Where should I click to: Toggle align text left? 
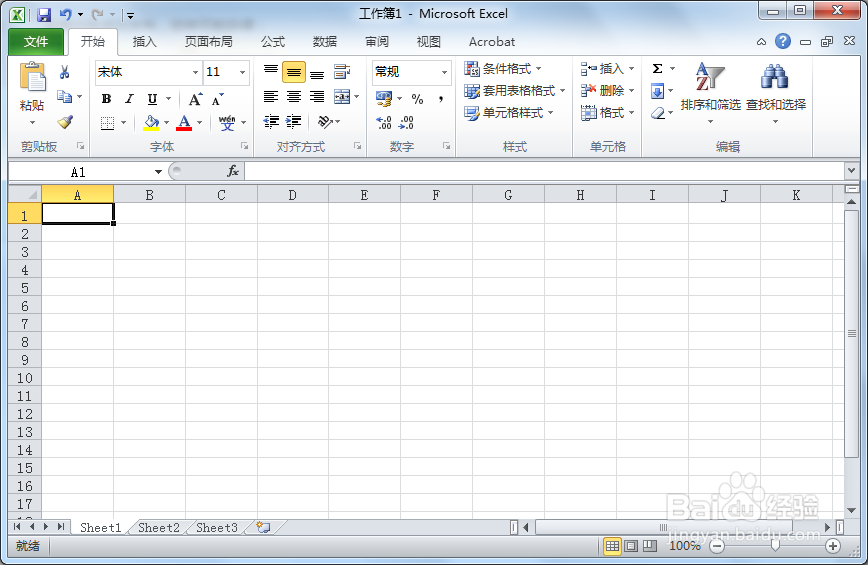271,97
